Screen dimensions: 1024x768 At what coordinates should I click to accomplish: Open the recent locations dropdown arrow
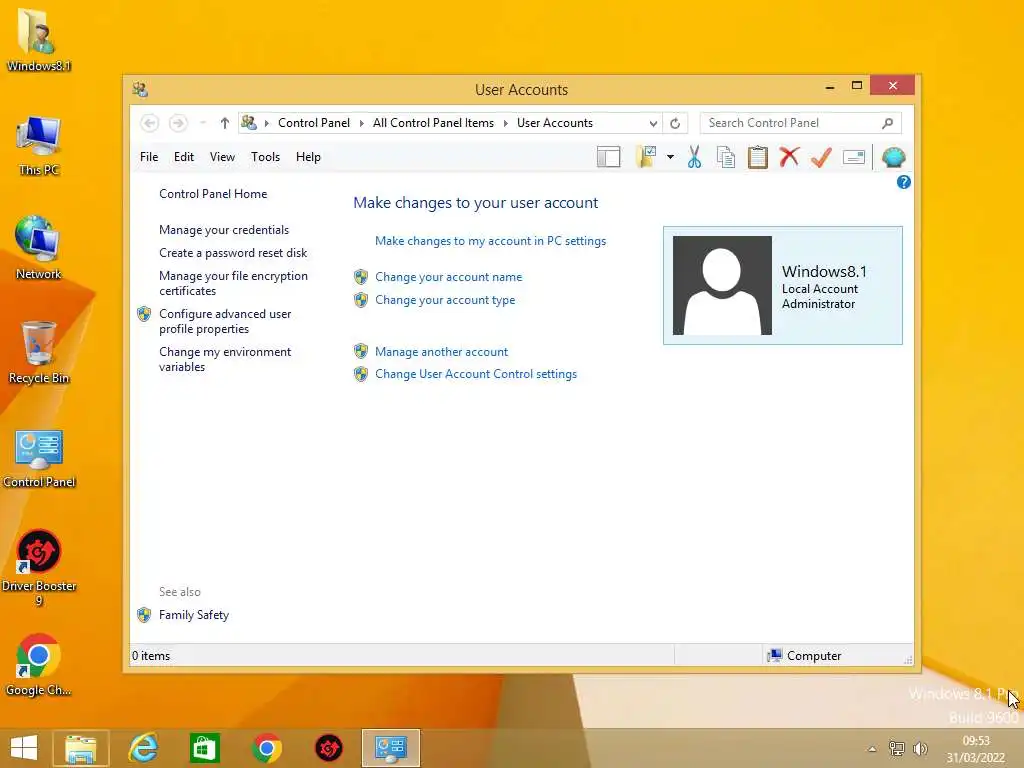tap(202, 123)
